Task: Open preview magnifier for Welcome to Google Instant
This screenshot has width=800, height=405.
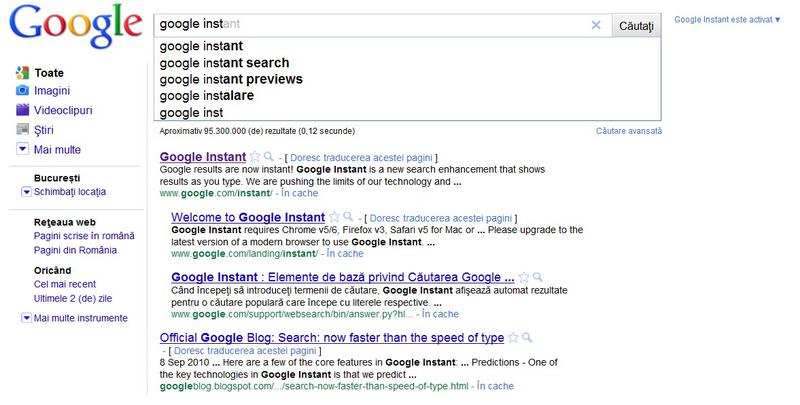Action: point(348,217)
